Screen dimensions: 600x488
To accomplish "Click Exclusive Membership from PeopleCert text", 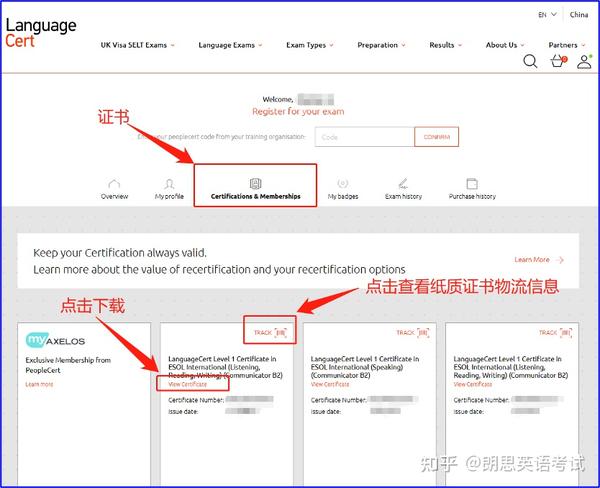I will pyautogui.click(x=68, y=365).
